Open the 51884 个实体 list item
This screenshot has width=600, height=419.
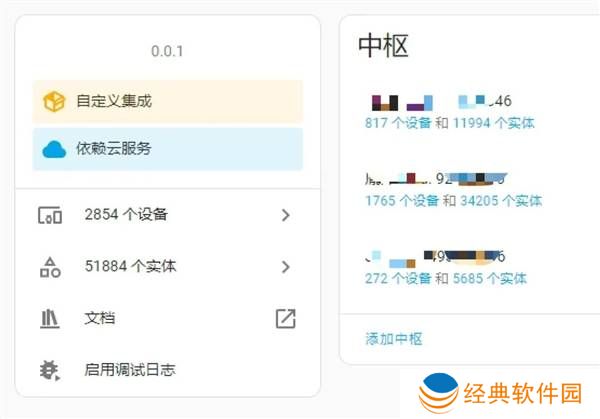pos(130,267)
